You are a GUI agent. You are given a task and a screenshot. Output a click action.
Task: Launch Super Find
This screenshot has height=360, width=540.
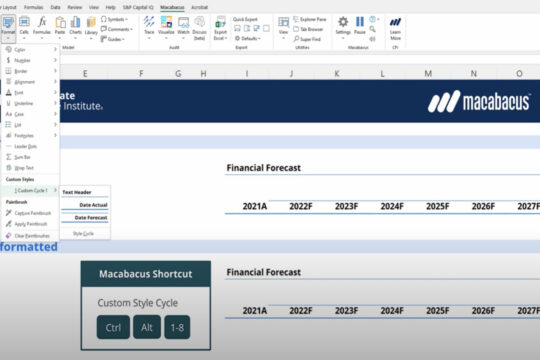(307, 39)
